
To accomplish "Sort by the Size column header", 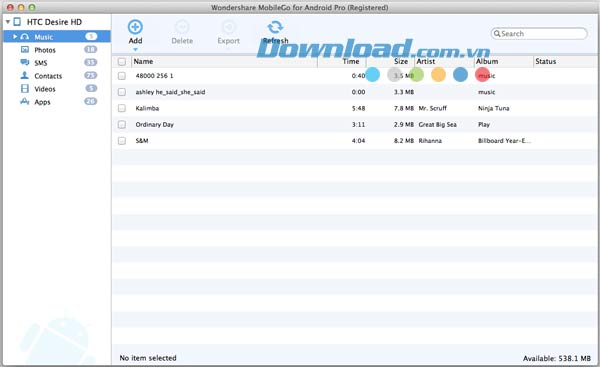I will (390, 61).
